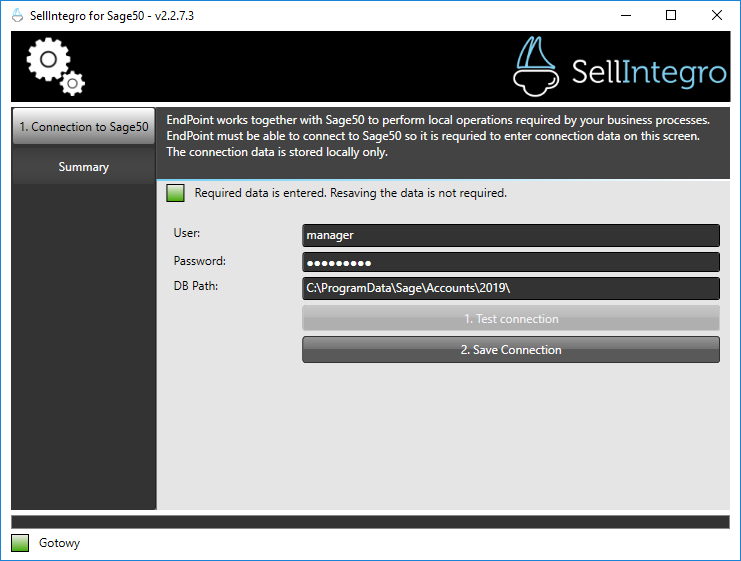This screenshot has width=741, height=561.
Task: Click the 'DB Path:' label
Action: click(196, 287)
